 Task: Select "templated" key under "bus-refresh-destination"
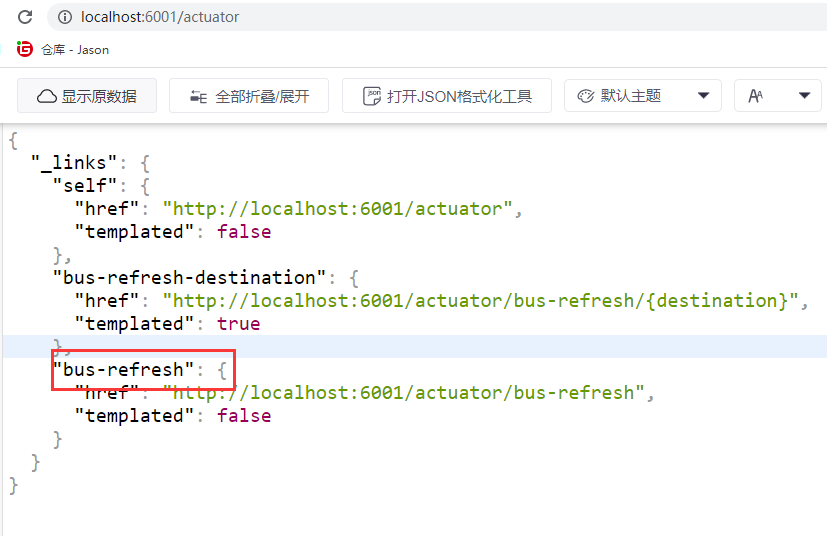(x=134, y=324)
